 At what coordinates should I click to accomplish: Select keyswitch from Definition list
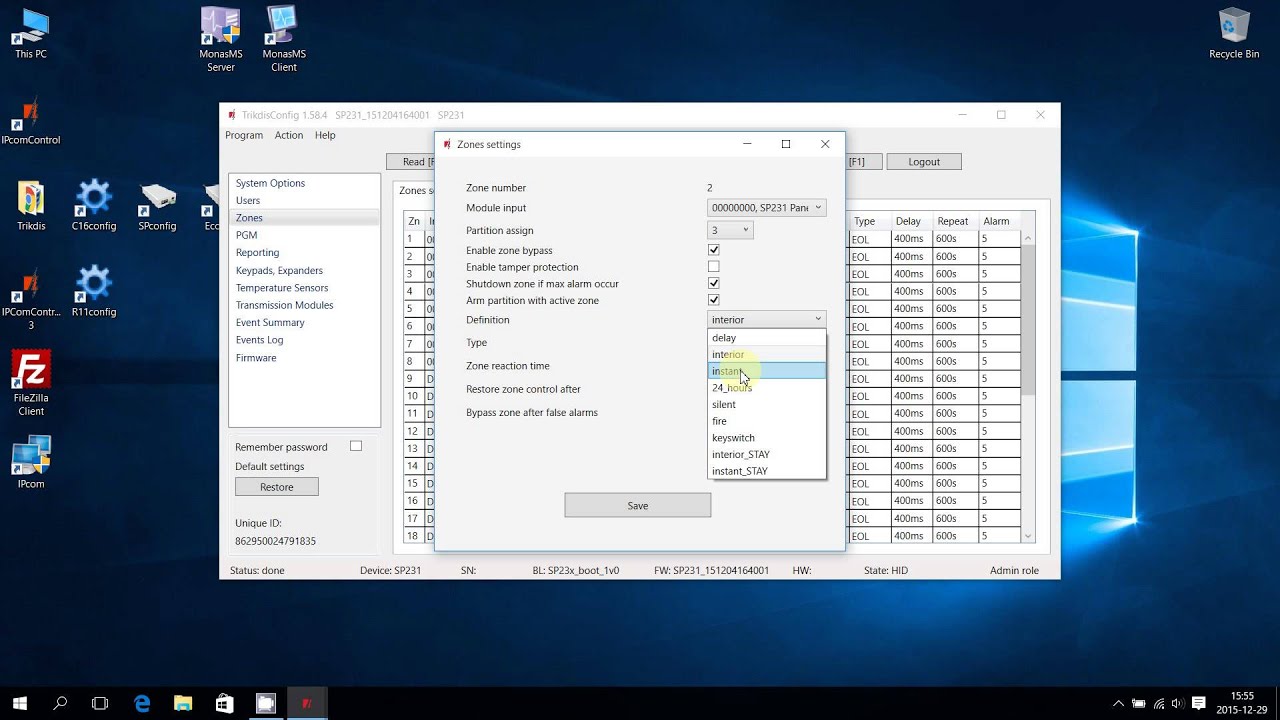pos(767,438)
